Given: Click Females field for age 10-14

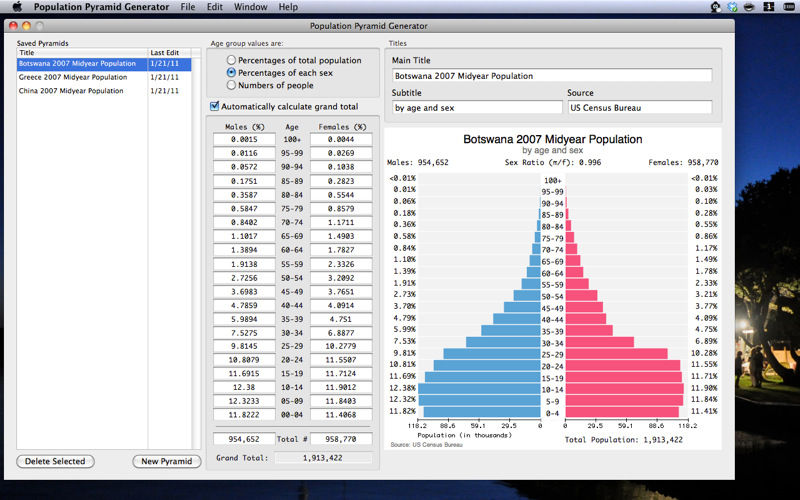Looking at the screenshot, I should [x=341, y=387].
